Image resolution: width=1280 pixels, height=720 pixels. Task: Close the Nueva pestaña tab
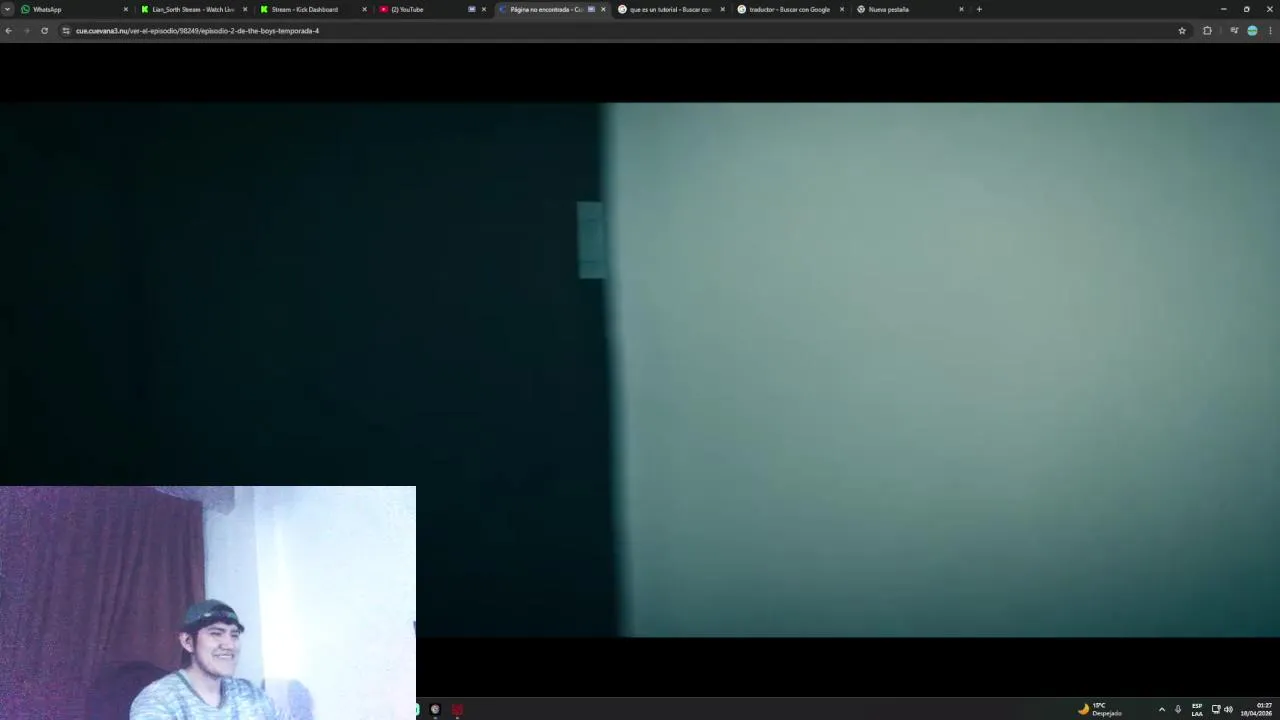(x=961, y=9)
